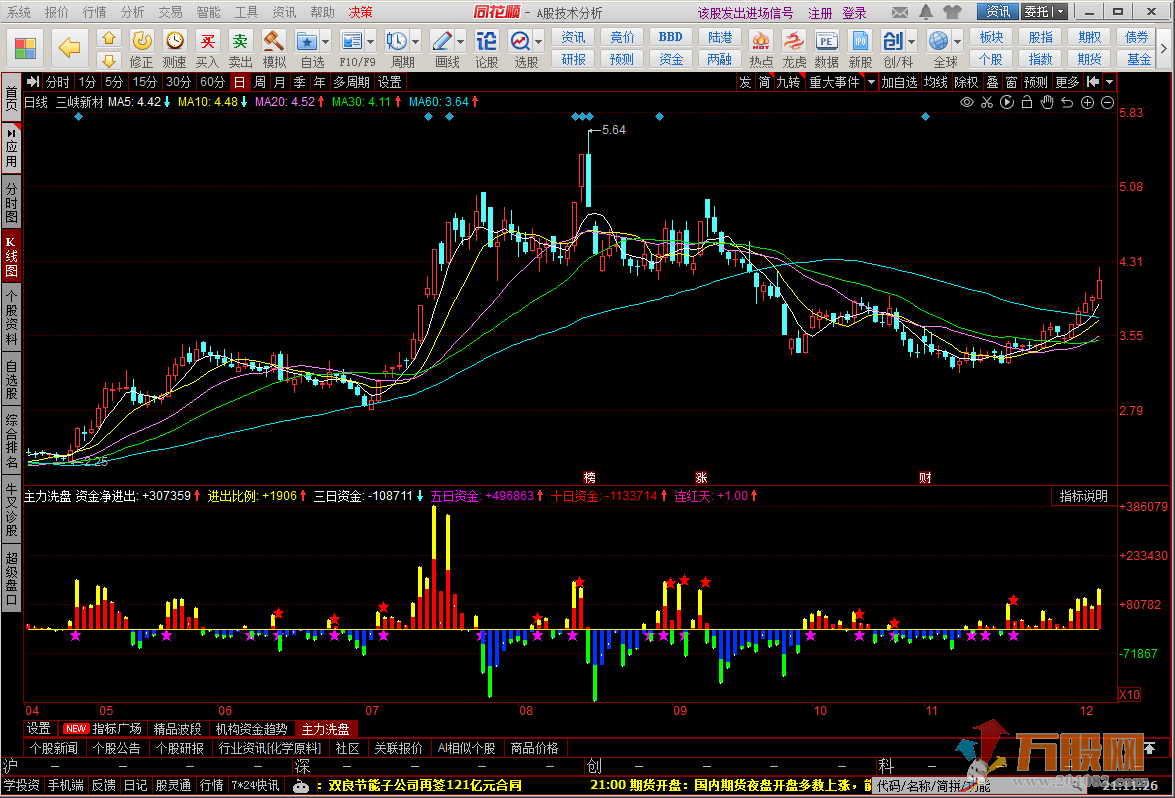Viewport: 1175px width, 798px height.
Task: Switch to the 60分 period tab
Action: coord(212,82)
